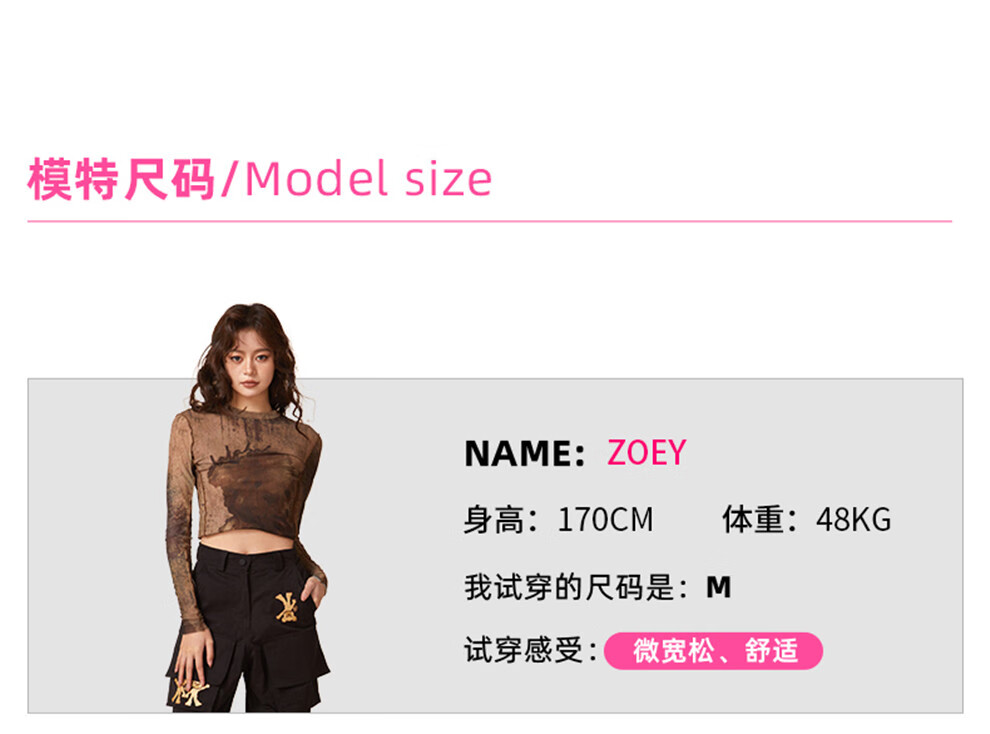Click the 170CM height value
This screenshot has height=734, width=990.
pyautogui.click(x=605, y=520)
